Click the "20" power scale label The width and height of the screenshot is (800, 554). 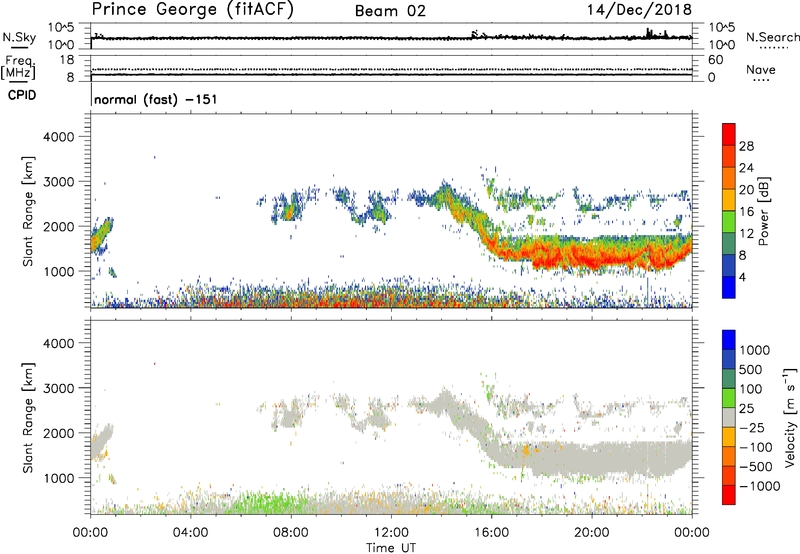coord(746,190)
